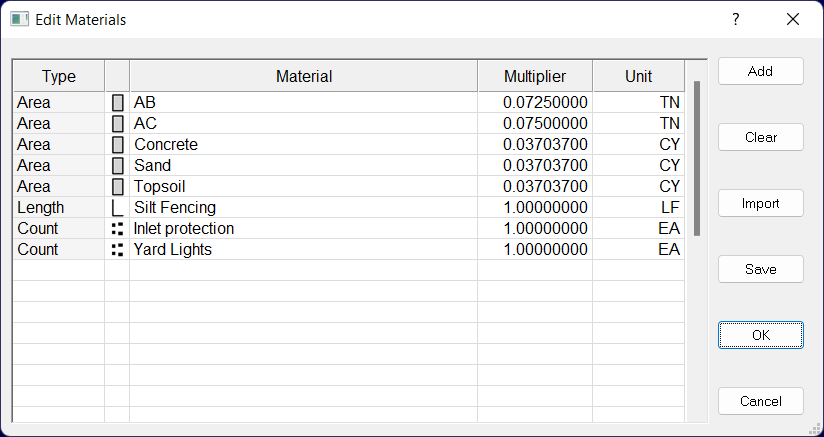Select the Concrete material area icon
This screenshot has width=824, height=437.
pos(118,145)
